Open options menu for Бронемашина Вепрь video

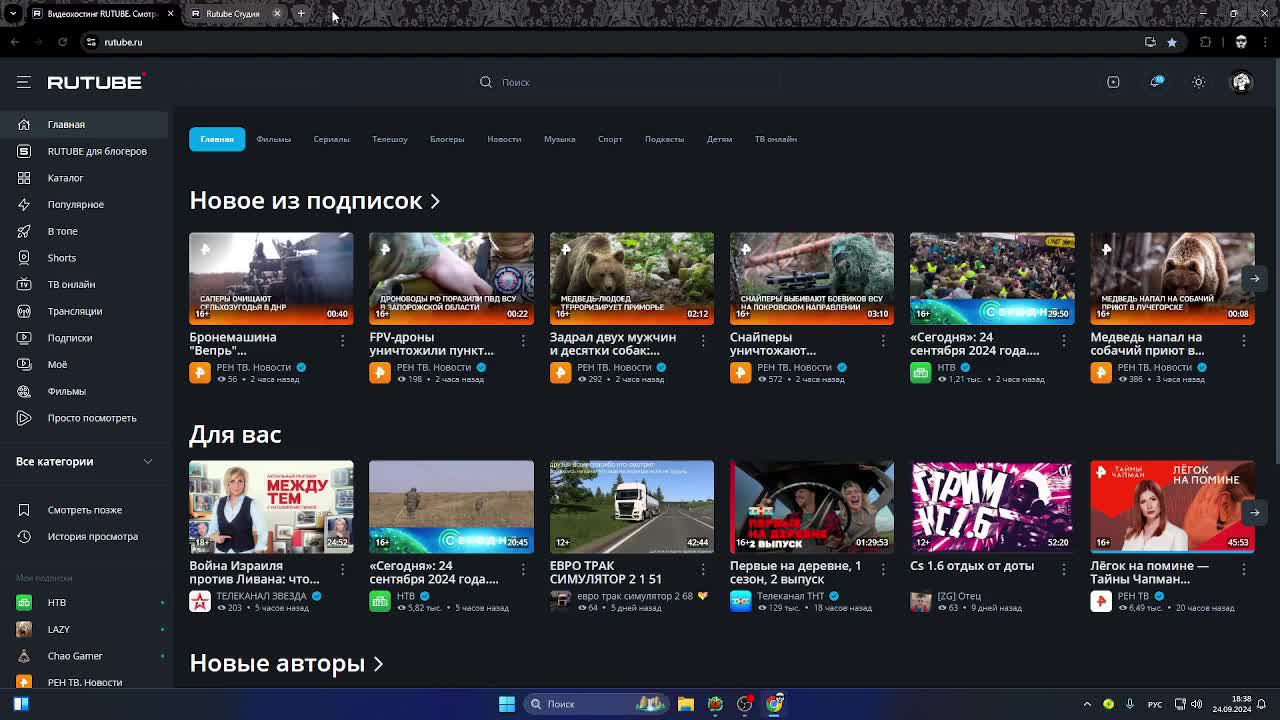click(342, 341)
